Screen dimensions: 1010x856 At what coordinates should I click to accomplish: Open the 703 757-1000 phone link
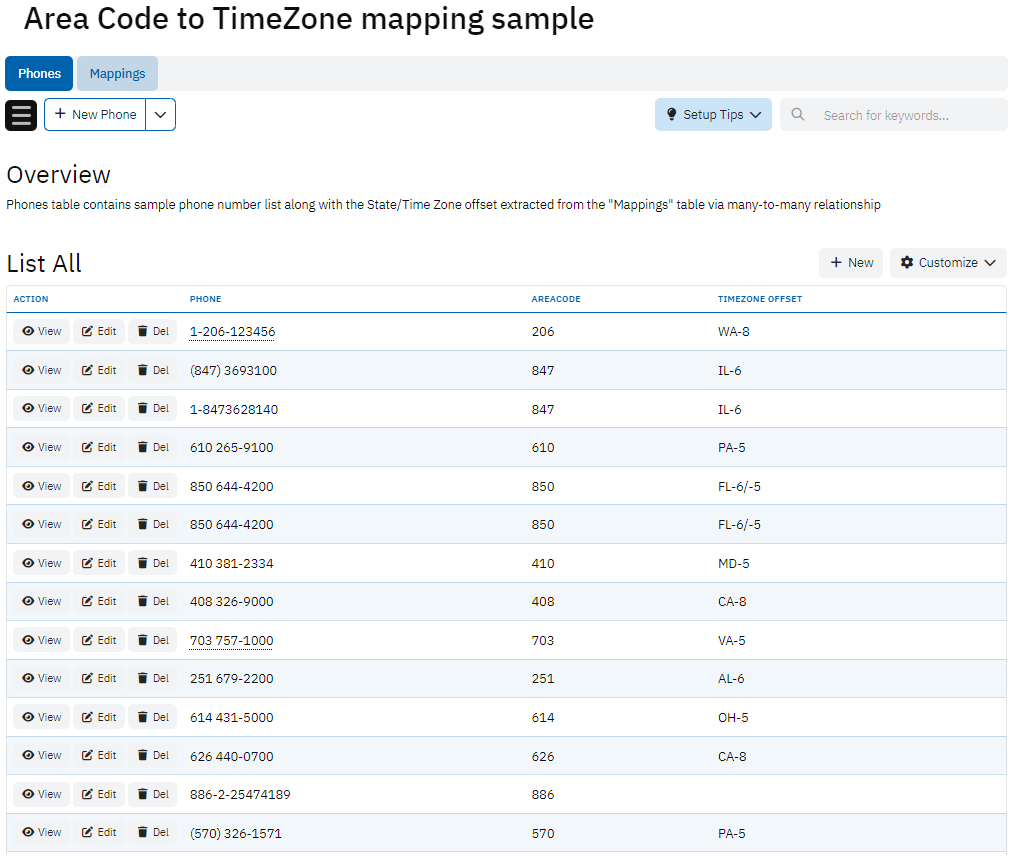[231, 641]
